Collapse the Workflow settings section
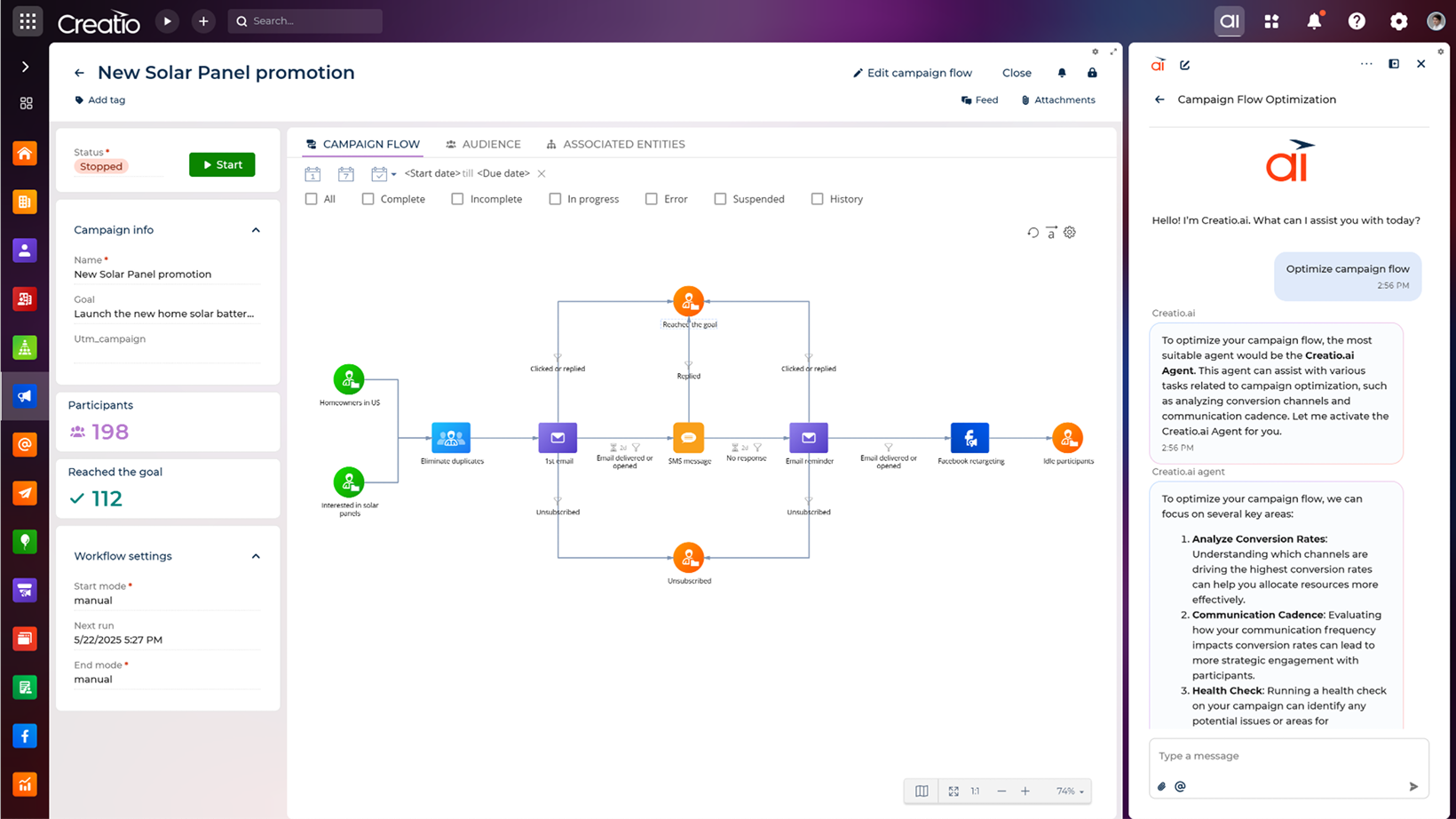1456x819 pixels. click(x=256, y=556)
